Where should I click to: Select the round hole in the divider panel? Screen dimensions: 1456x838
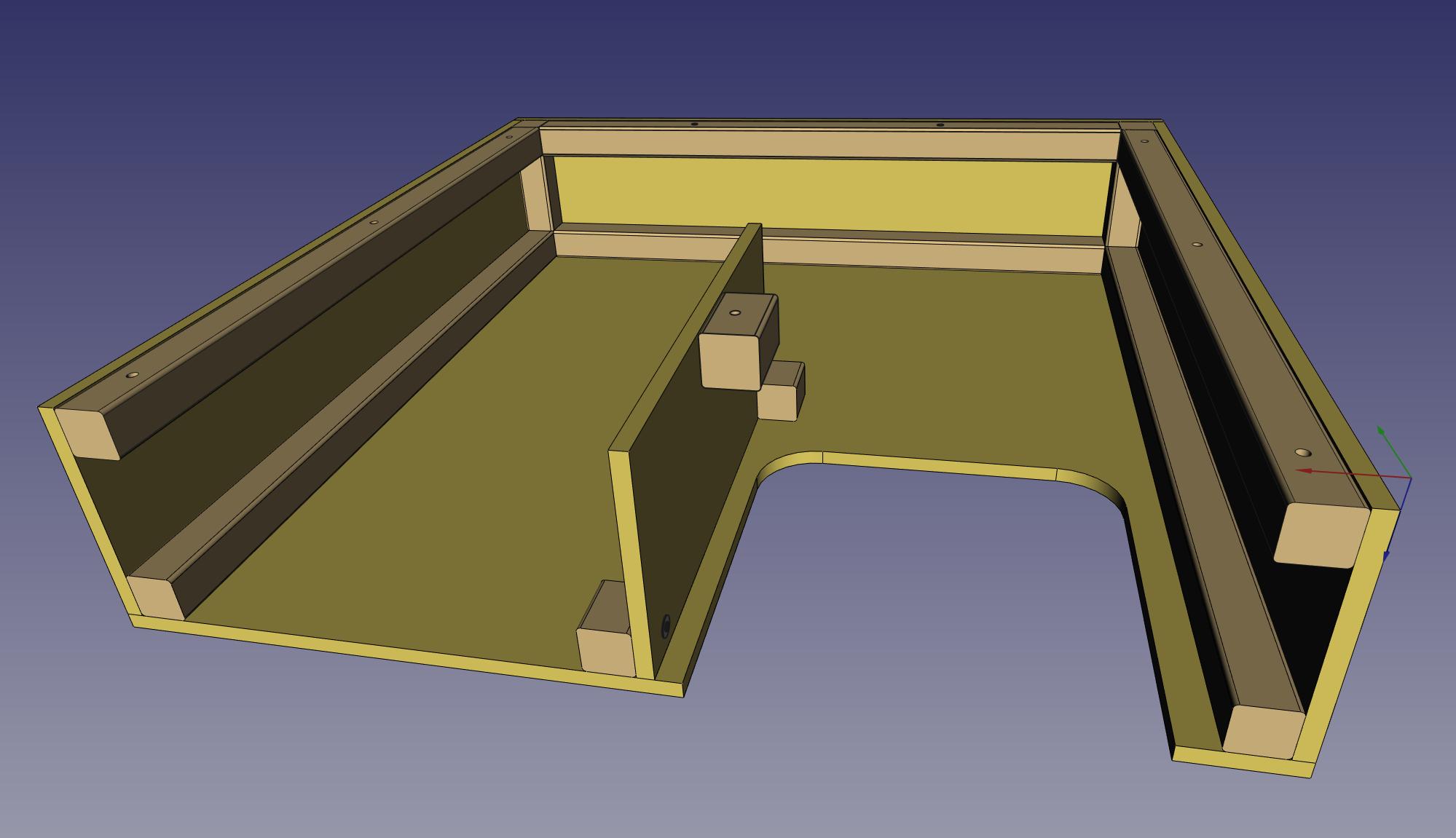pyautogui.click(x=665, y=625)
